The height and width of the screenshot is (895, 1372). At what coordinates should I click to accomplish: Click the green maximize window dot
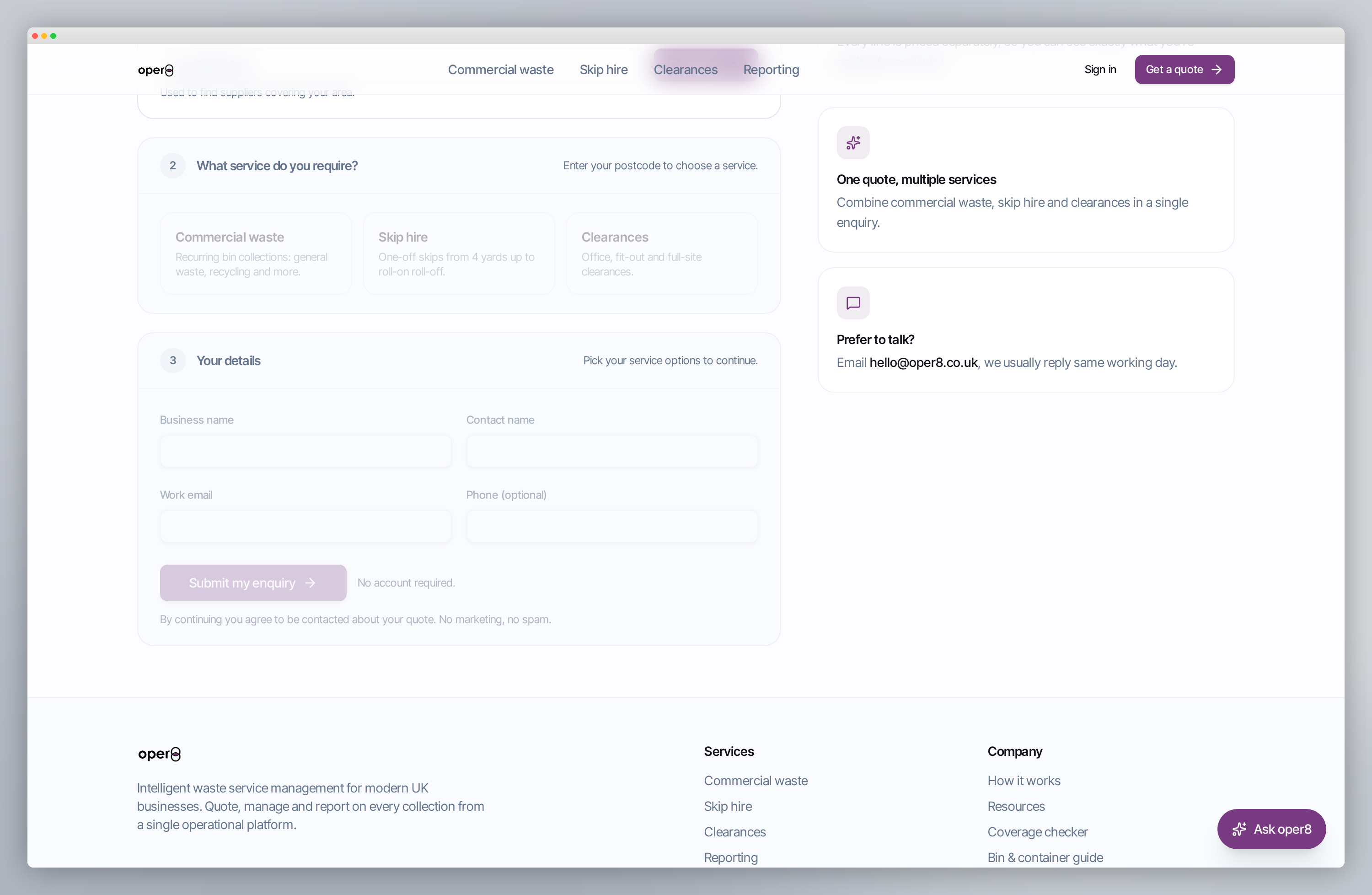pyautogui.click(x=54, y=36)
